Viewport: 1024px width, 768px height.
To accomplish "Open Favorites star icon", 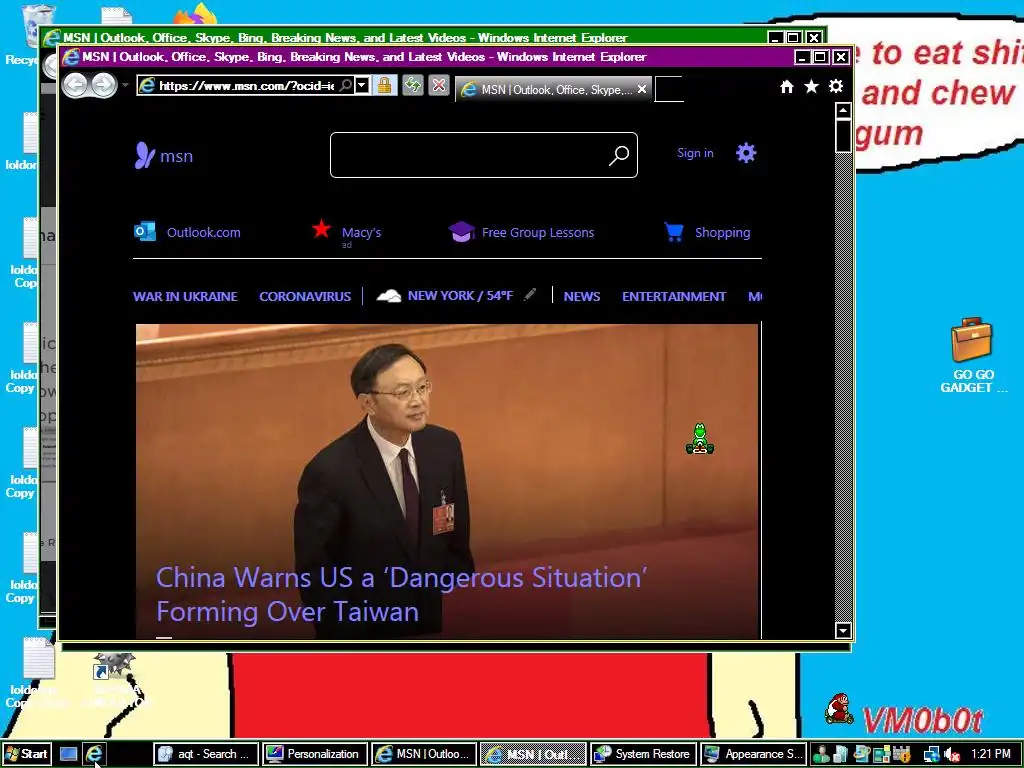I will (x=811, y=86).
